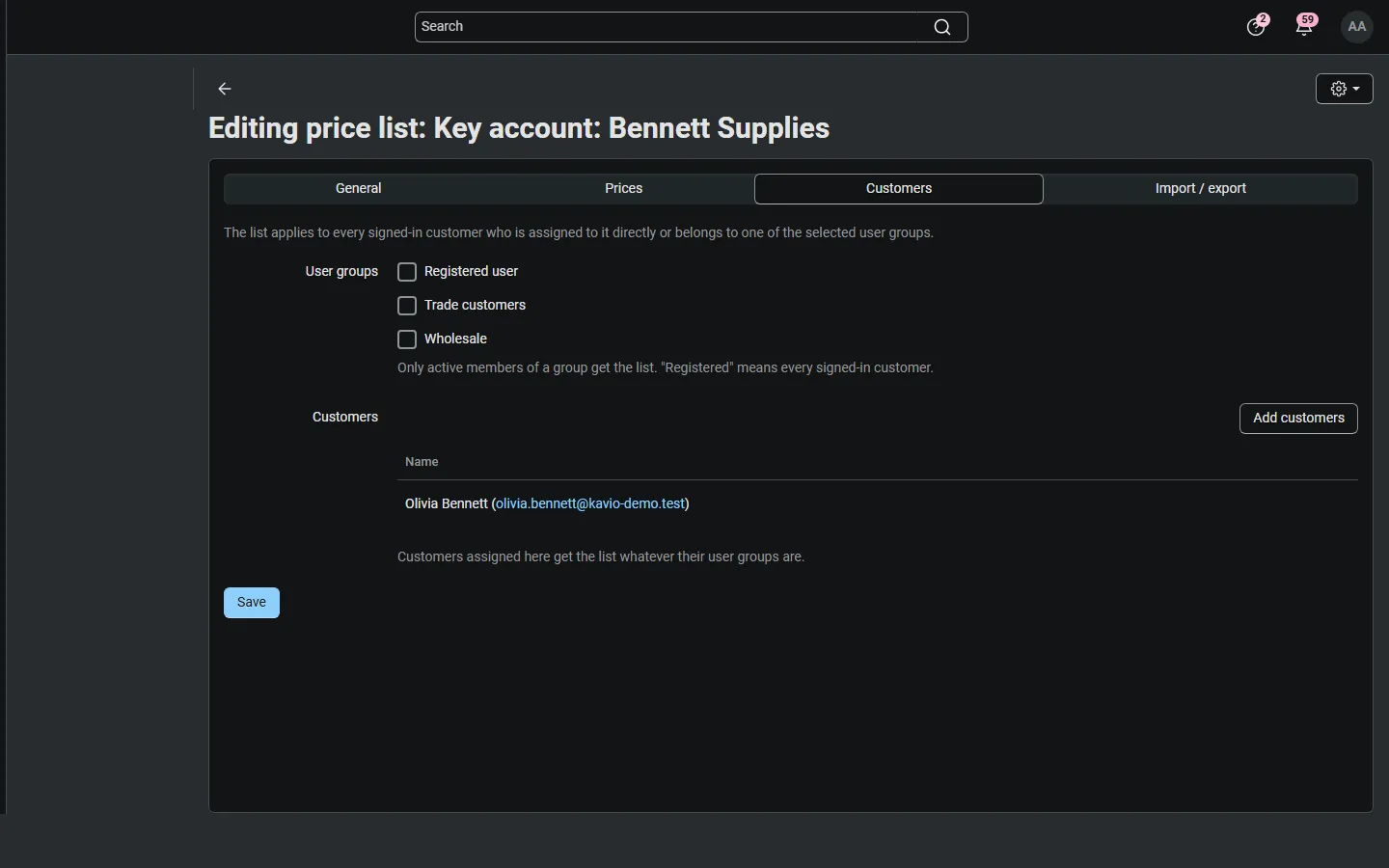Click the 'The list applies to' description
Image resolution: width=1389 pixels, height=868 pixels.
(x=579, y=233)
